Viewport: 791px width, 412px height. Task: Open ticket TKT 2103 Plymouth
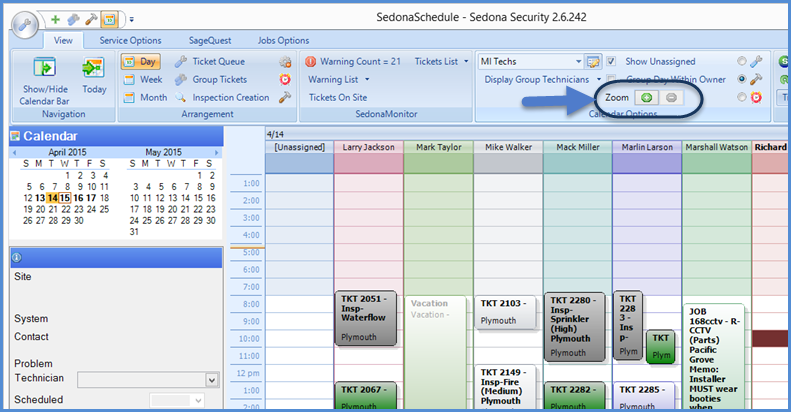505,313
